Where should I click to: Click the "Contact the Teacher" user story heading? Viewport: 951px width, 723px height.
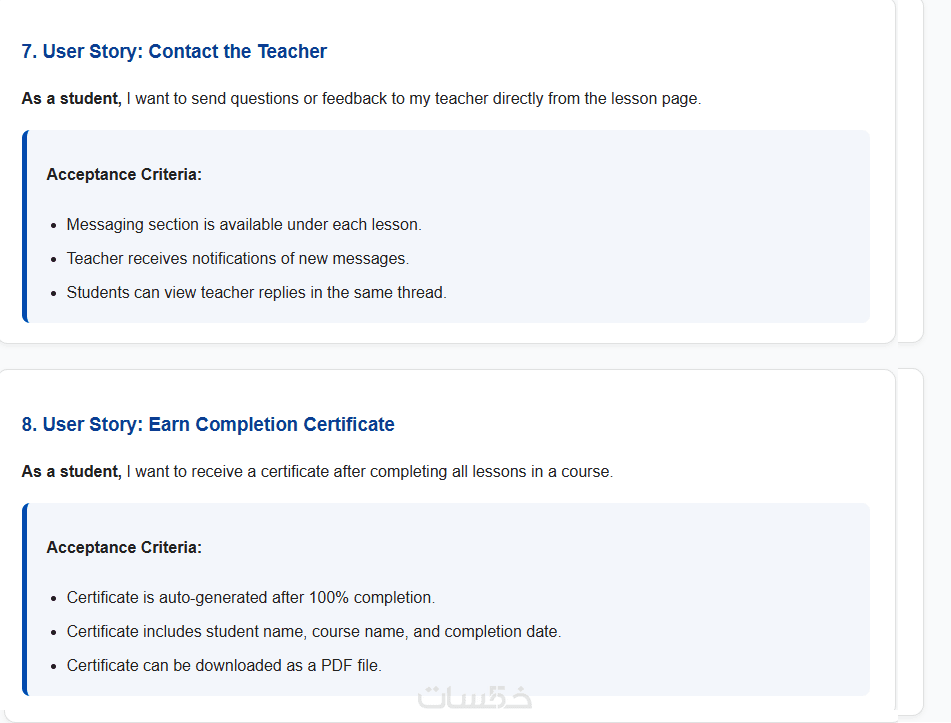pyautogui.click(x=174, y=51)
